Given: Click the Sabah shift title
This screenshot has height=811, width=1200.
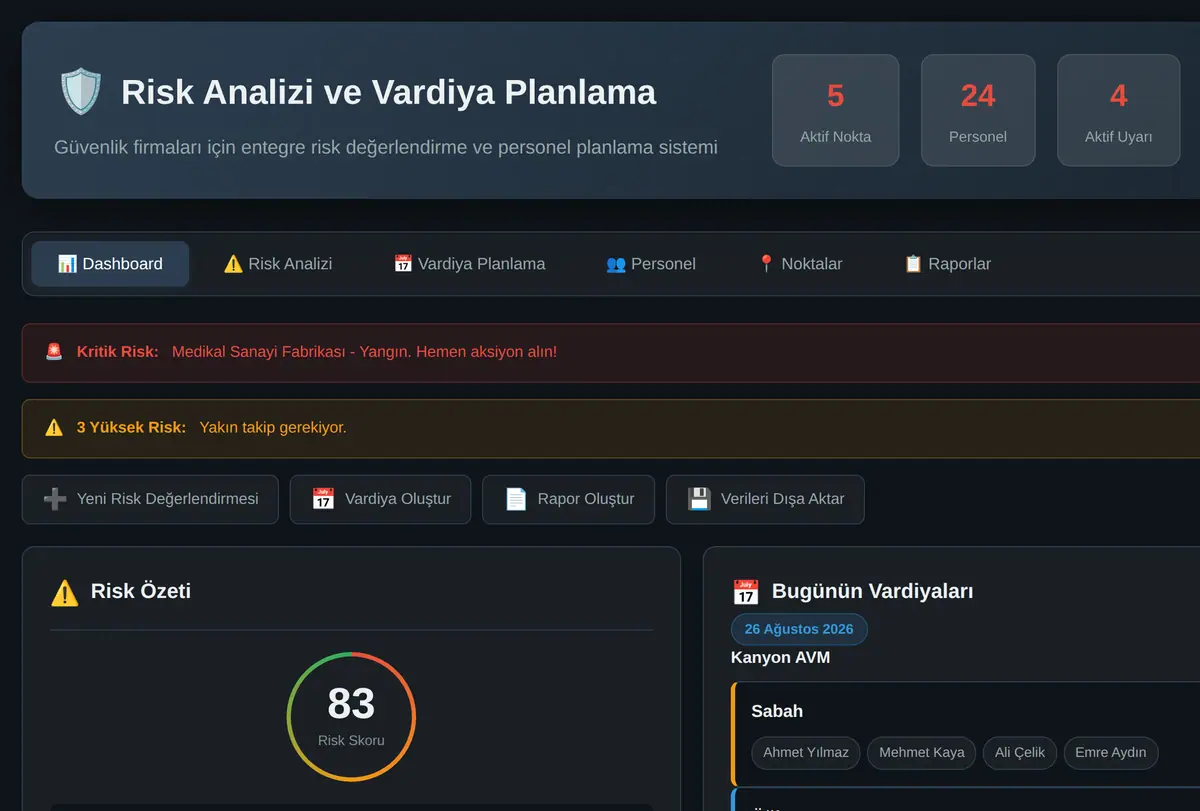Looking at the screenshot, I should tap(777, 711).
